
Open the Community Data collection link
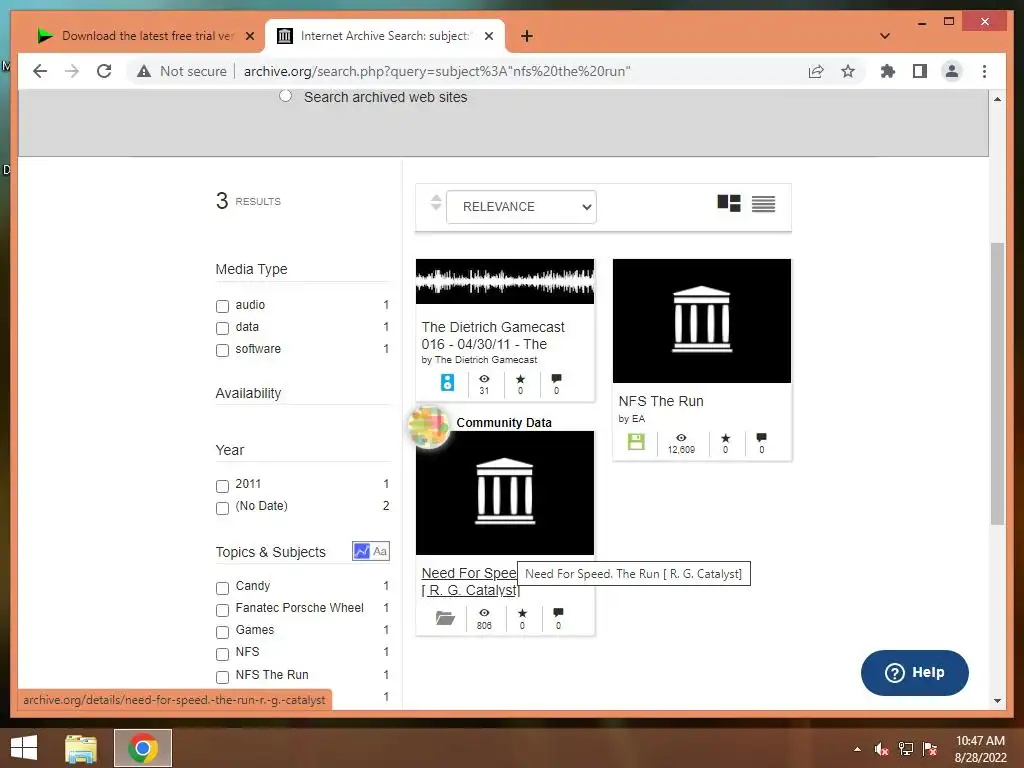504,423
